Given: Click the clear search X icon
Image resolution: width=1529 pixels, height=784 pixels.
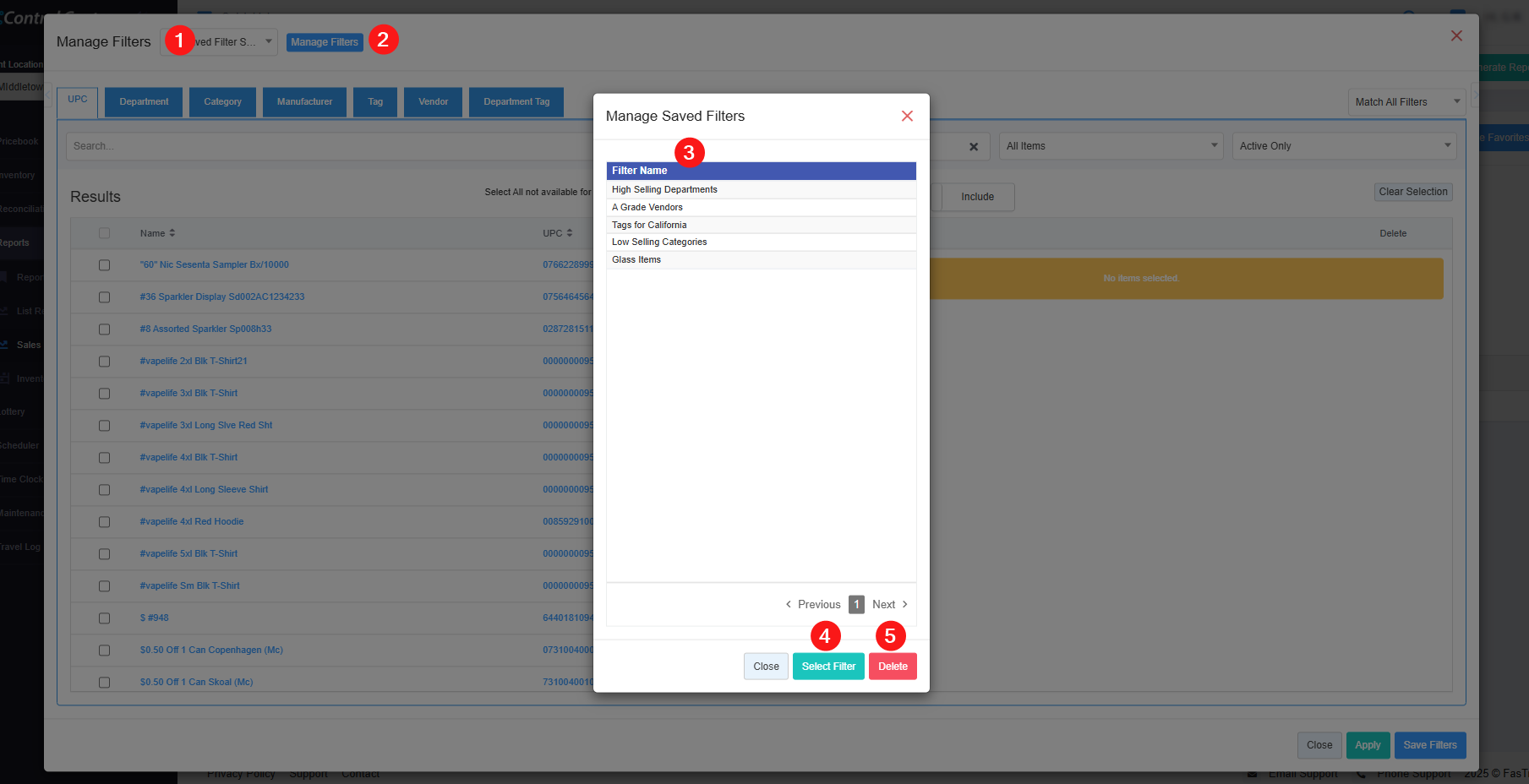Looking at the screenshot, I should coord(974,147).
